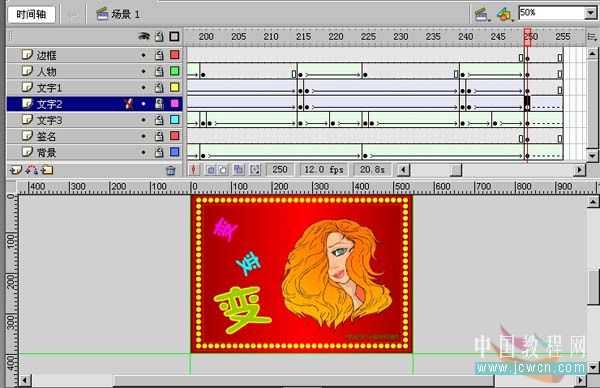Click the magenta outline swatch of 文字2
Image resolution: width=600 pixels, height=388 pixels.
coord(174,103)
